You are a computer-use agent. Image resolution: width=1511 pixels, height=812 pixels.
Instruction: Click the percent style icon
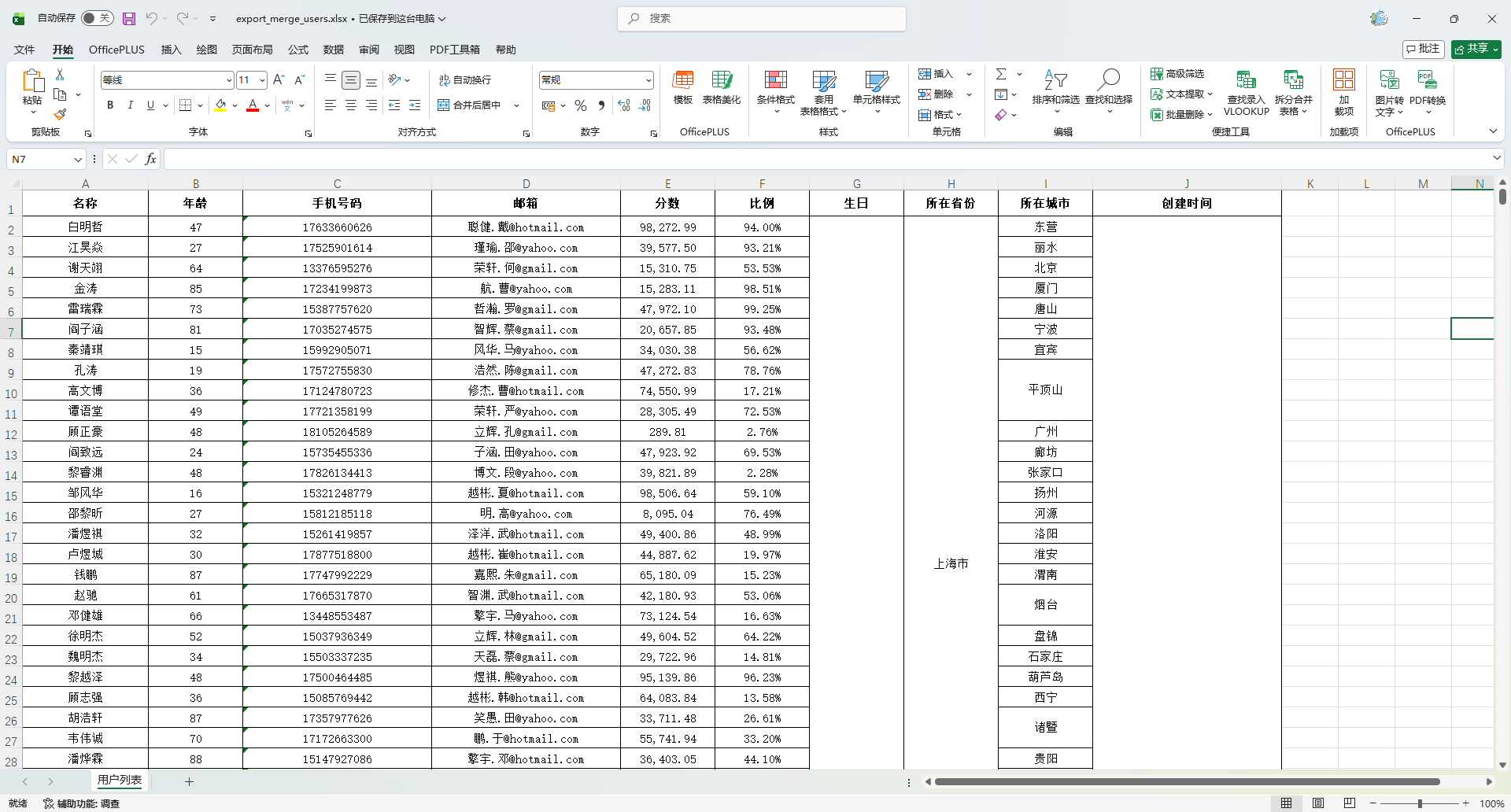pos(581,105)
